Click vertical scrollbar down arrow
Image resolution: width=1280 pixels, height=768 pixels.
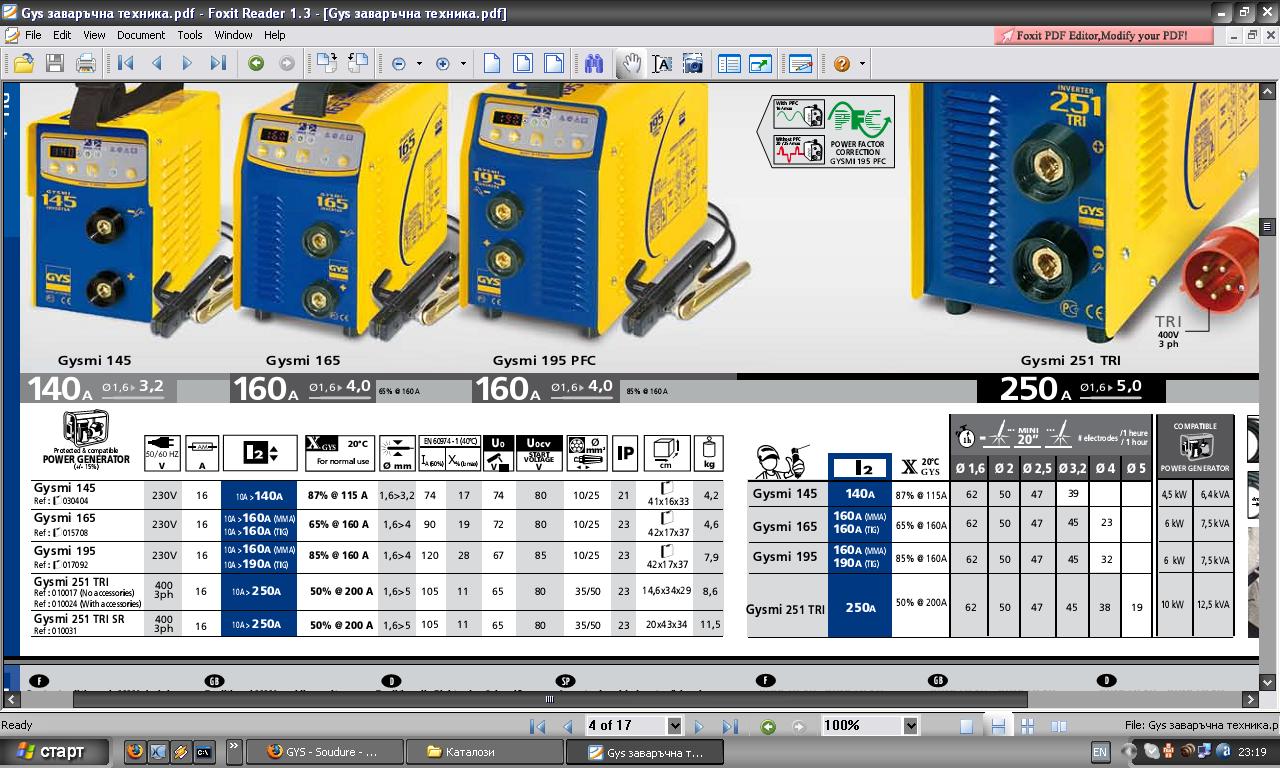point(1267,682)
